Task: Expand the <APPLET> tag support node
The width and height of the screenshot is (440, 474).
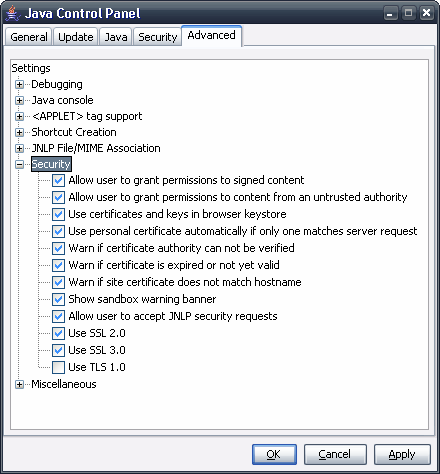Action: point(19,116)
